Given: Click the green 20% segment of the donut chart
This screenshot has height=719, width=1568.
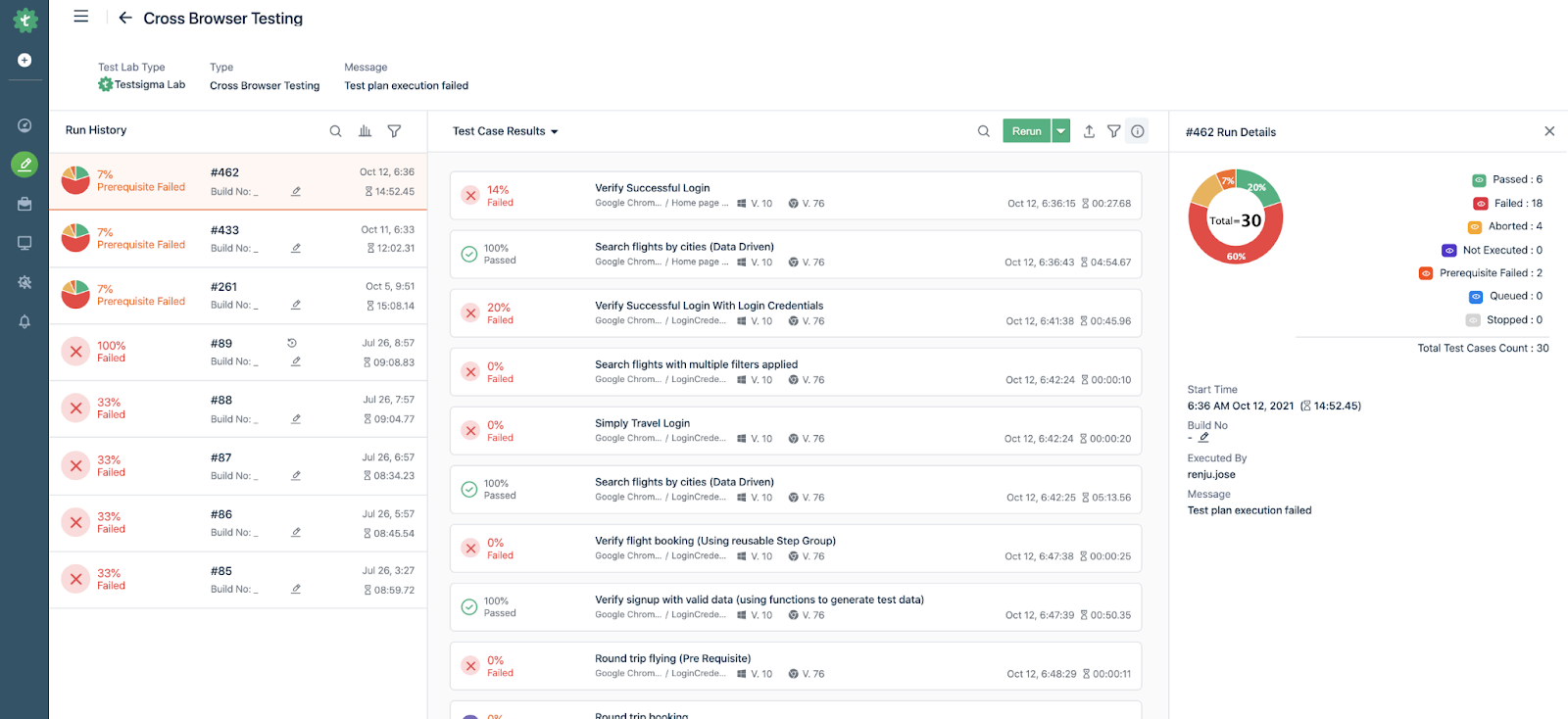Looking at the screenshot, I should [x=1258, y=186].
